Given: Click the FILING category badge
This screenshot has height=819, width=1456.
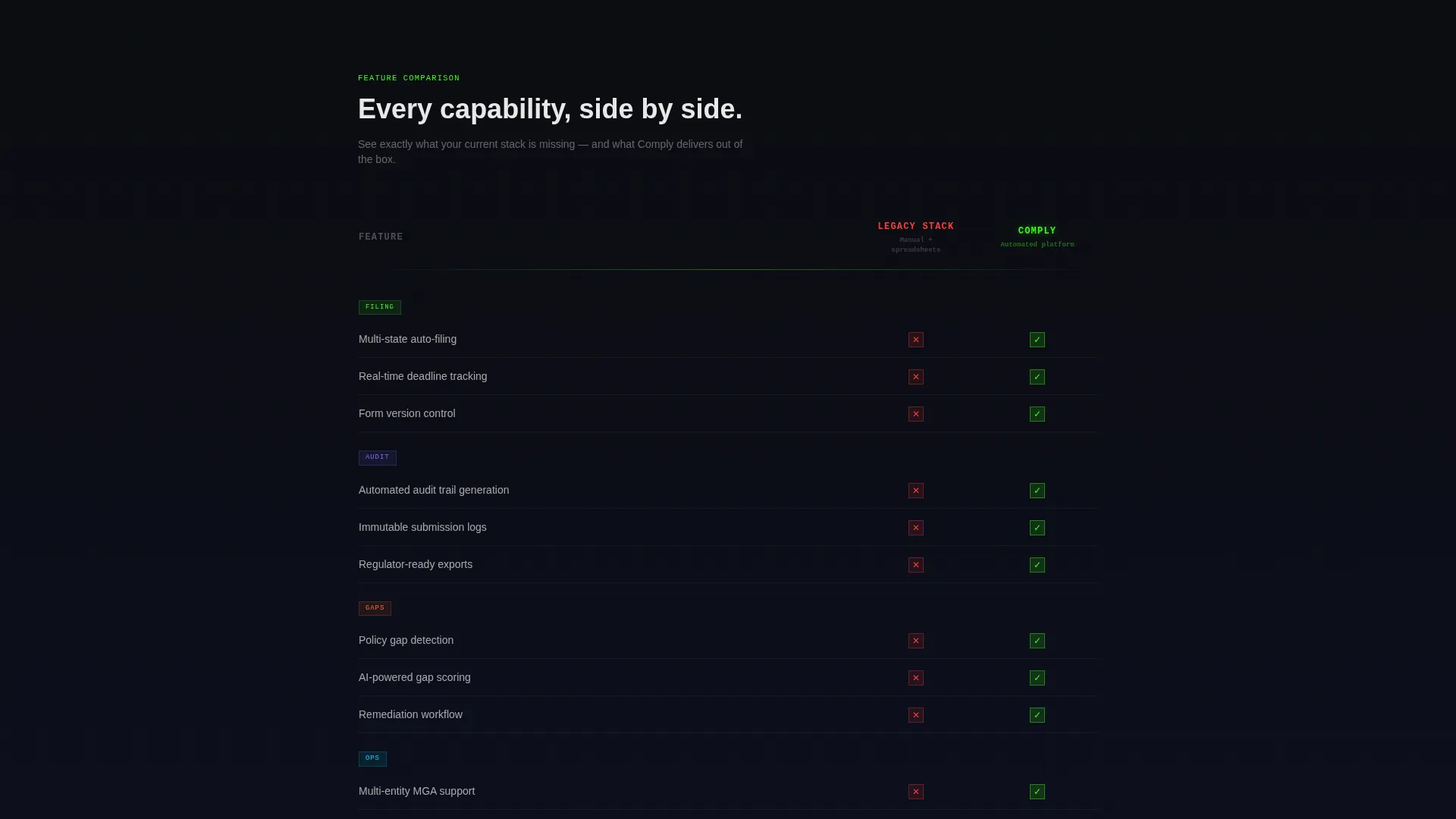Looking at the screenshot, I should click(x=380, y=307).
